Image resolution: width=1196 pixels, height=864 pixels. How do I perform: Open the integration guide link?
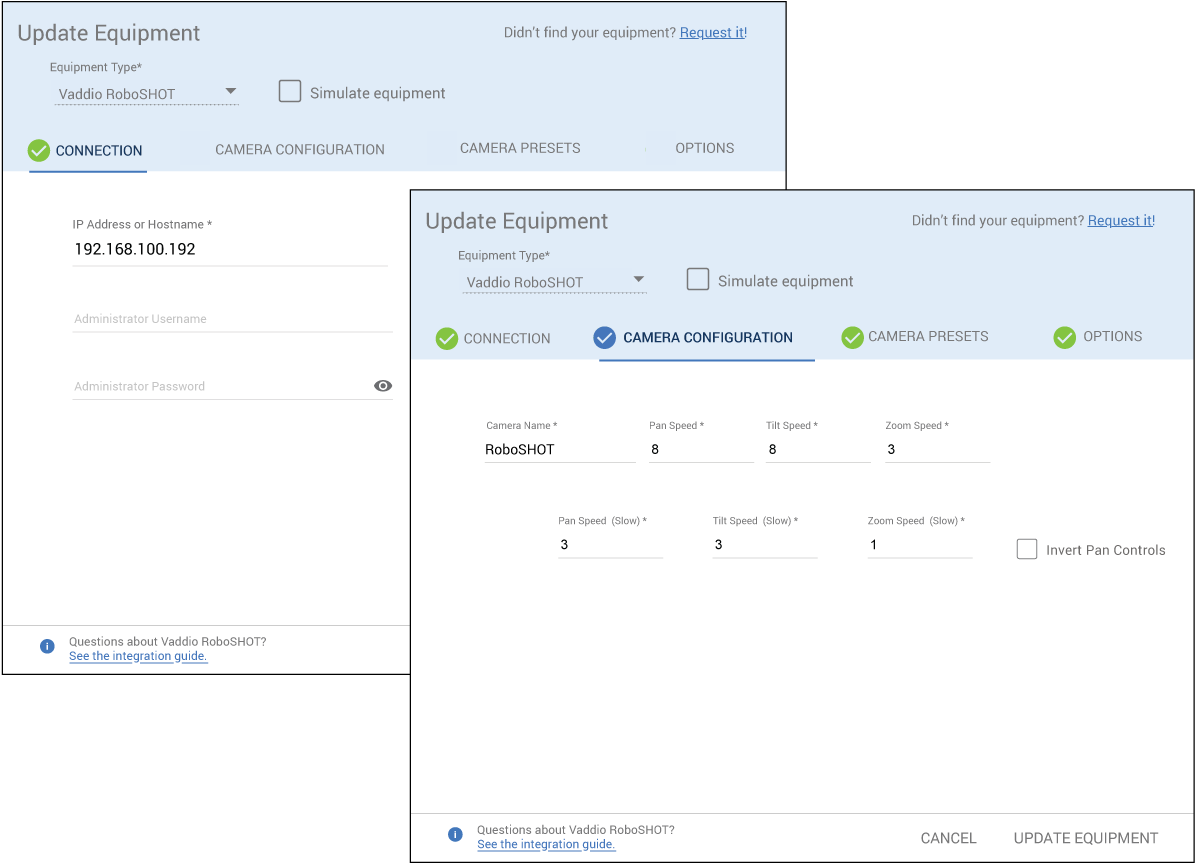pyautogui.click(x=546, y=844)
